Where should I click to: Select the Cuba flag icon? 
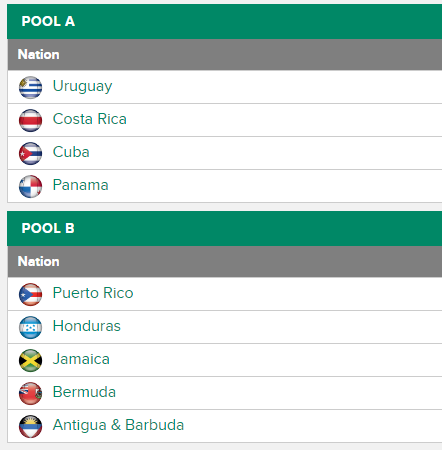30,153
